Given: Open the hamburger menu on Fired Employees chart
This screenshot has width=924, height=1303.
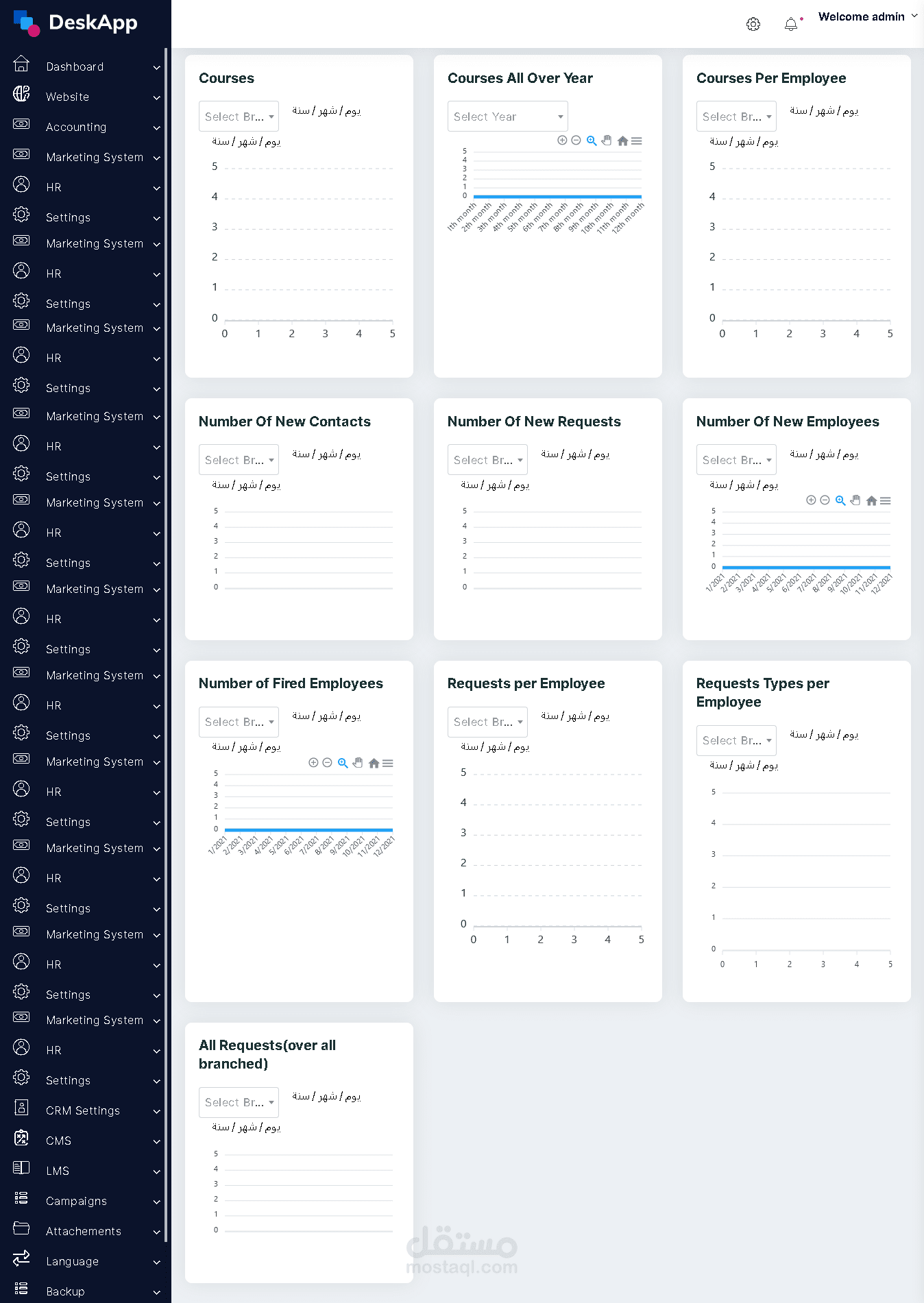Looking at the screenshot, I should [388, 763].
